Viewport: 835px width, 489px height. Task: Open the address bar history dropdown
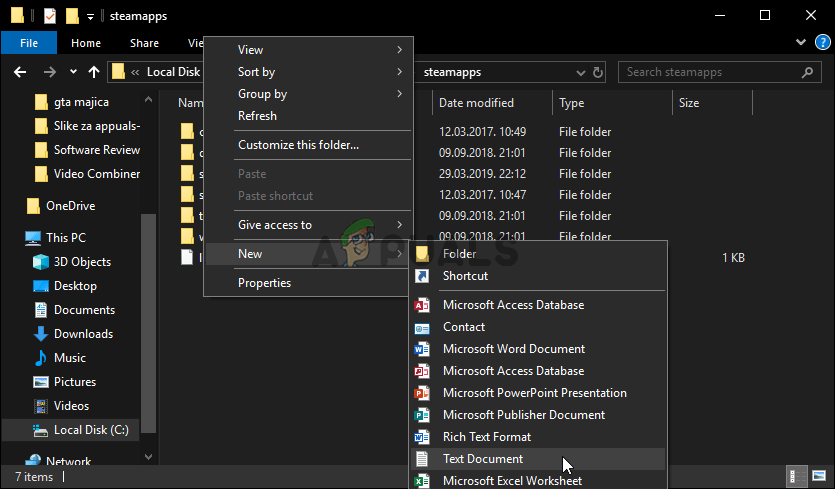(x=580, y=72)
